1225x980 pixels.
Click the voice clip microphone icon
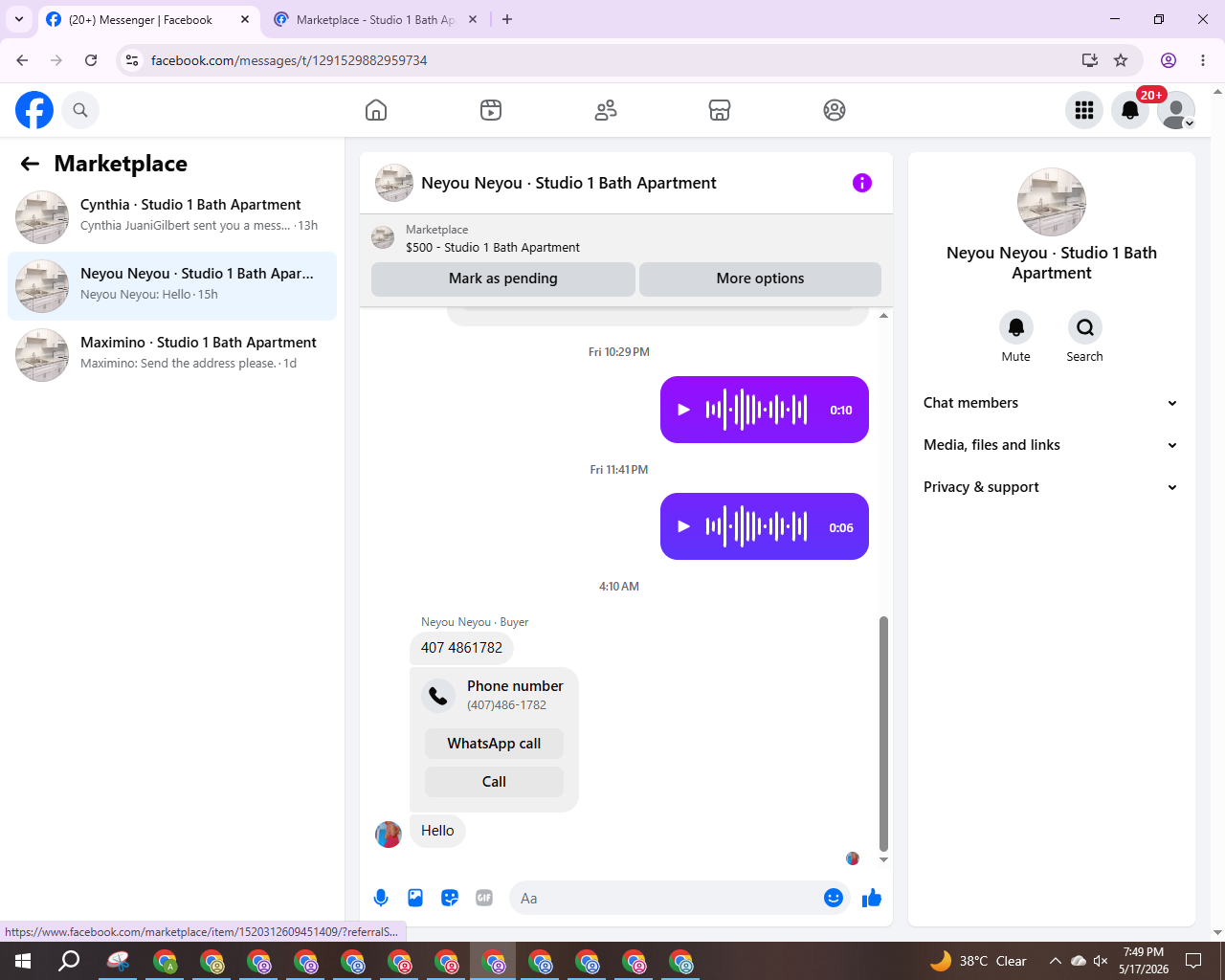381,898
